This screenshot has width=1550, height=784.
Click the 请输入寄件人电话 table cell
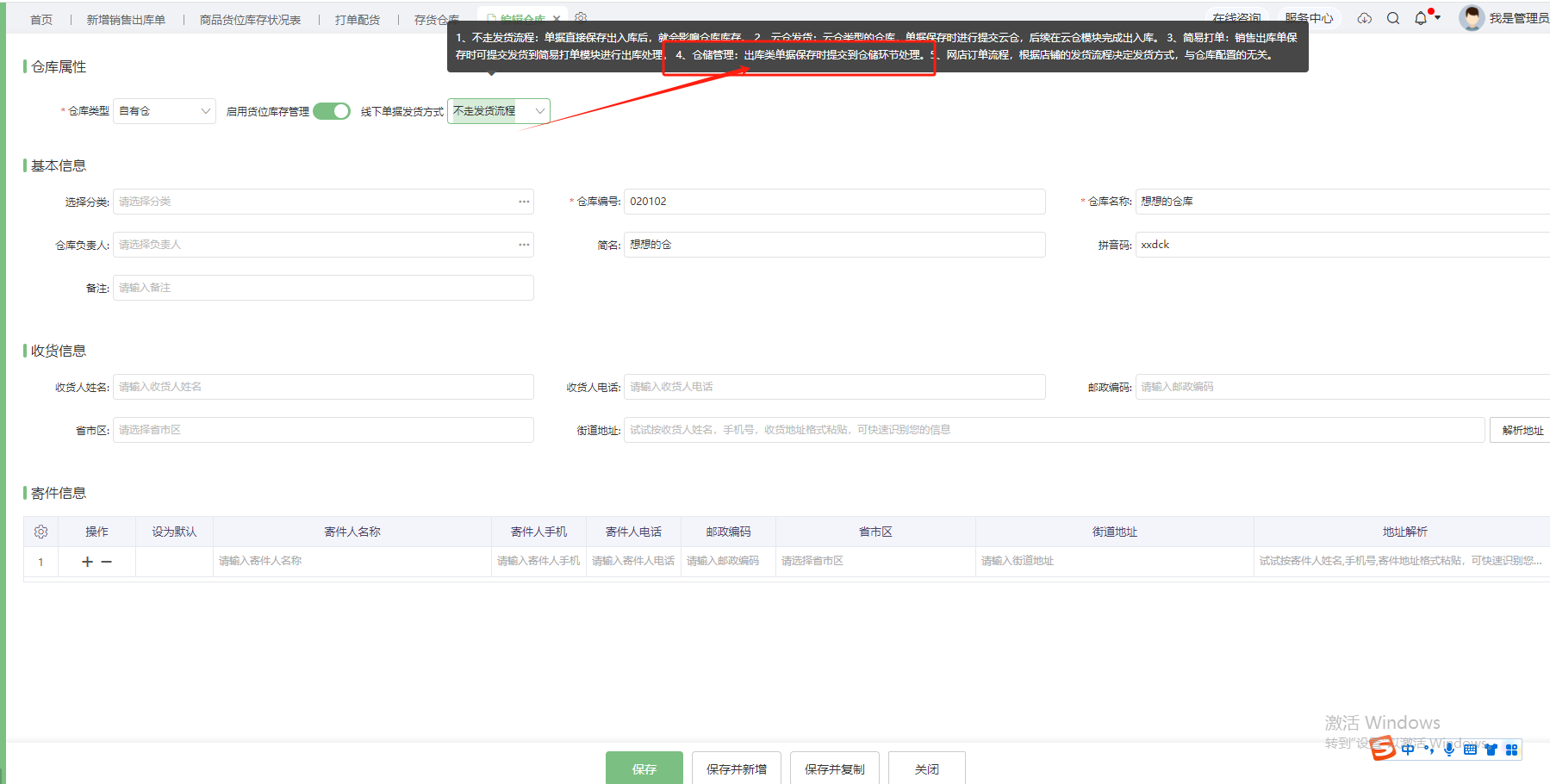tap(633, 561)
